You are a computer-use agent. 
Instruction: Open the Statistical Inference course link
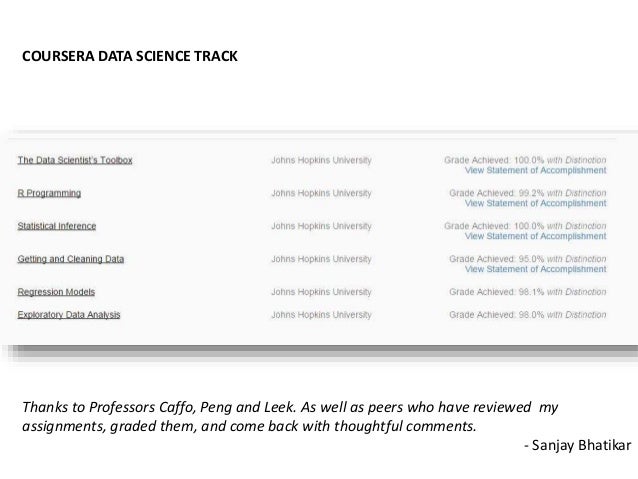pos(57,226)
